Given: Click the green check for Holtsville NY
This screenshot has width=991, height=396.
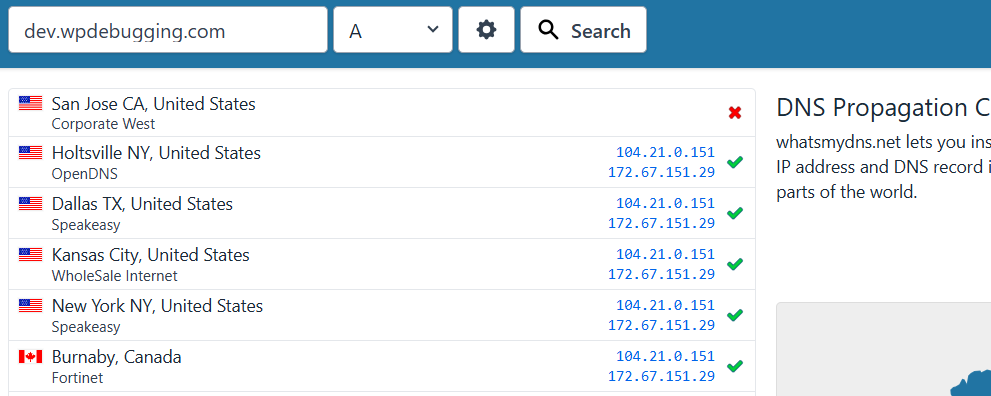Looking at the screenshot, I should [734, 162].
